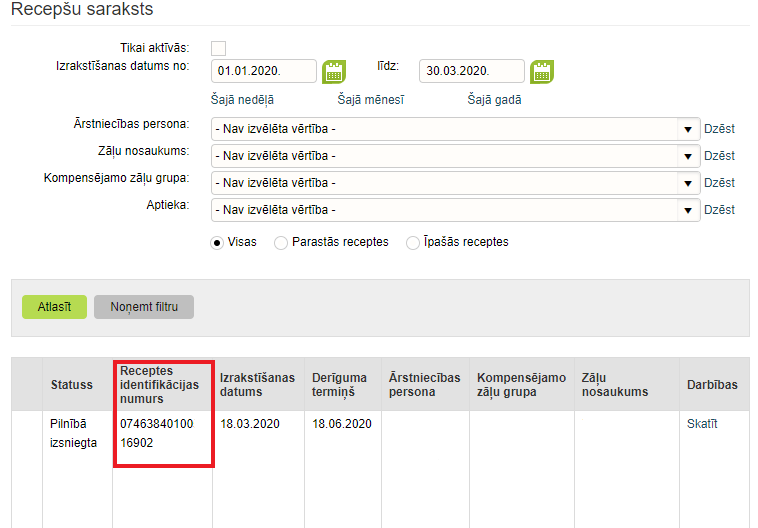Click the 'Recepšu saraksts' page heading
The width and height of the screenshot is (758, 528).
click(82, 9)
